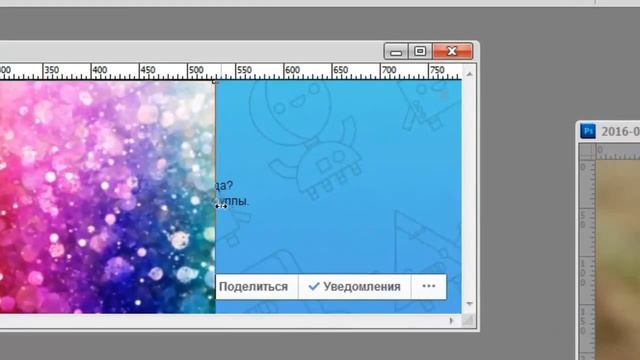
Task: Click the resize grip corner of document window
Action: 469,321
